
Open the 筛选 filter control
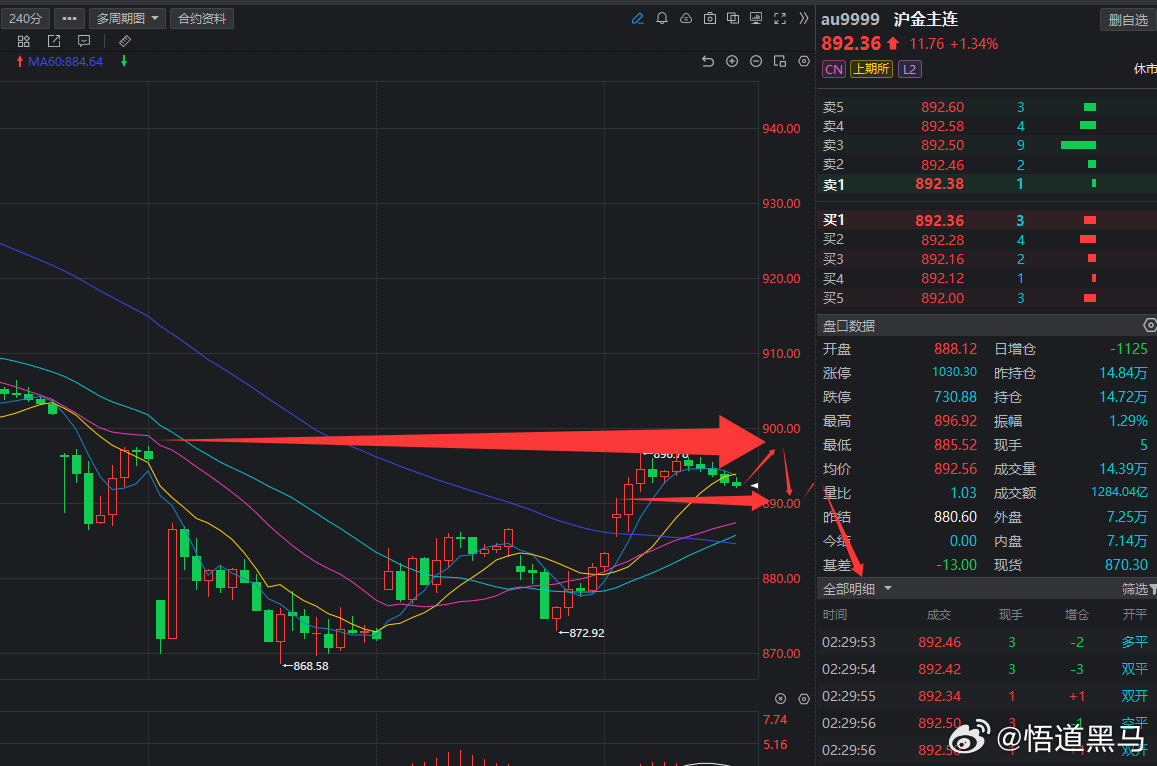[x=1139, y=589]
